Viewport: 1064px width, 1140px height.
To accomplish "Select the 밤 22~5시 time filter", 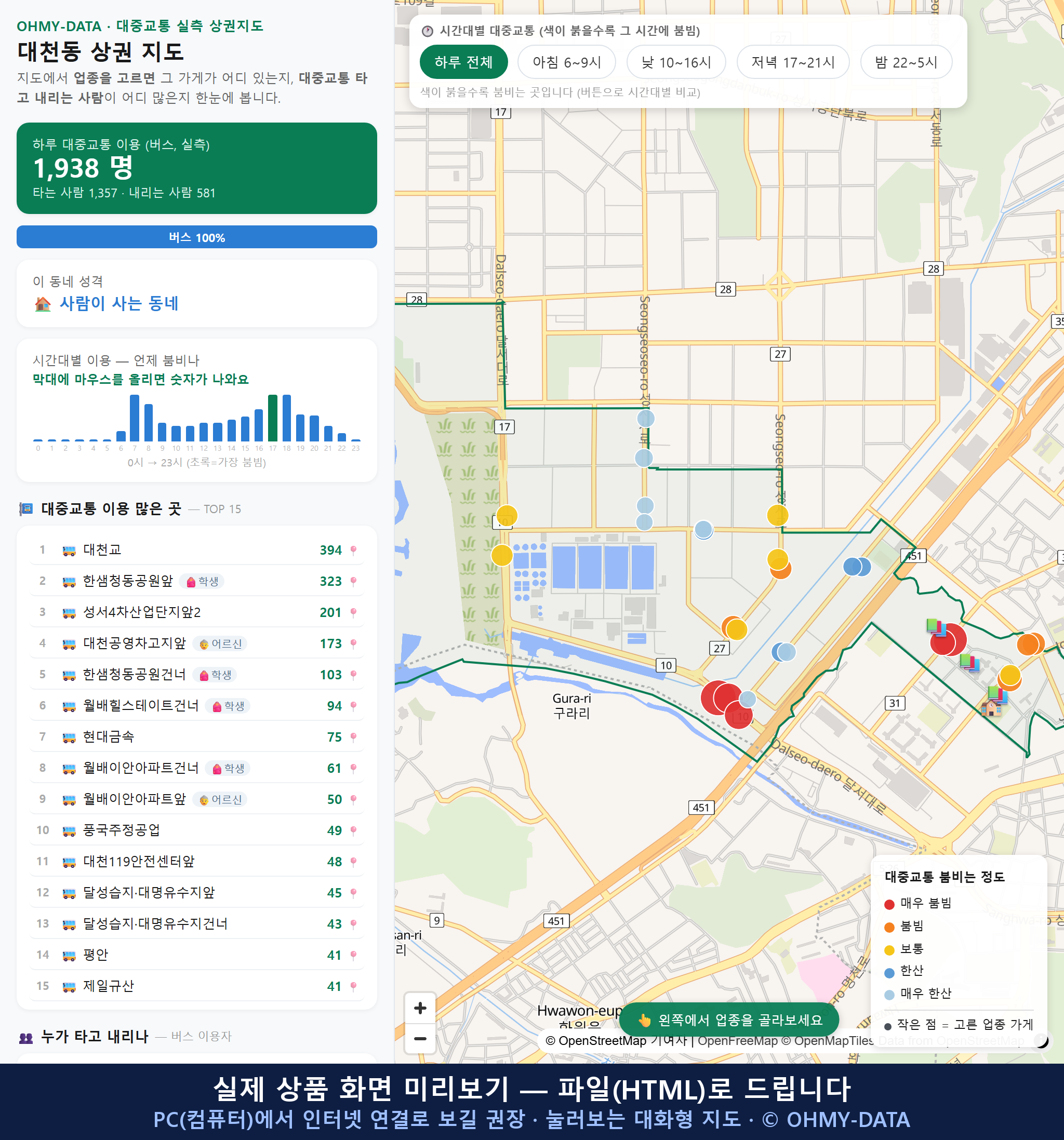I will pyautogui.click(x=906, y=62).
